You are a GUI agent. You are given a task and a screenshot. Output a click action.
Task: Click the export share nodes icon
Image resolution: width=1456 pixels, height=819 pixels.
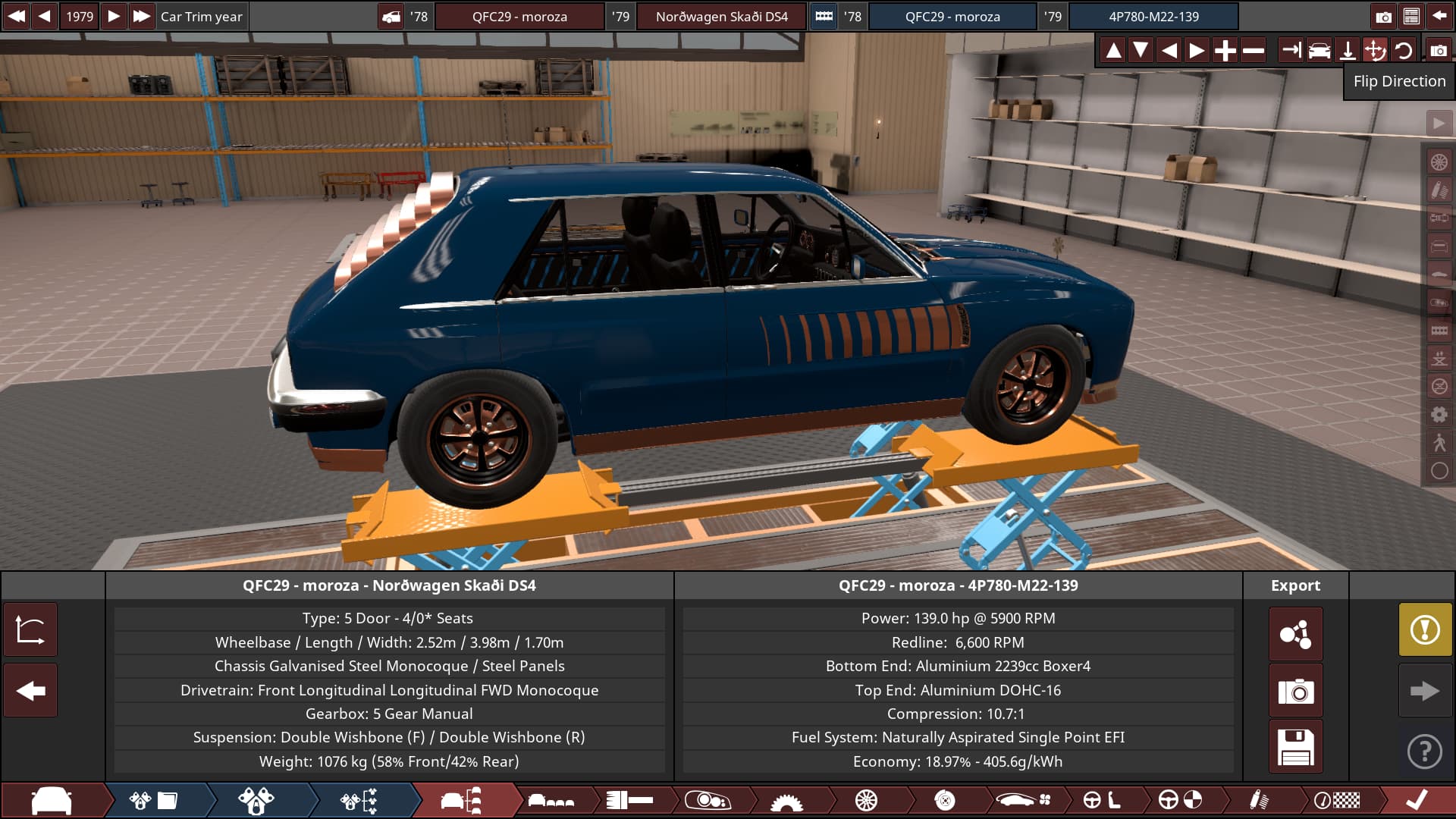1295,634
